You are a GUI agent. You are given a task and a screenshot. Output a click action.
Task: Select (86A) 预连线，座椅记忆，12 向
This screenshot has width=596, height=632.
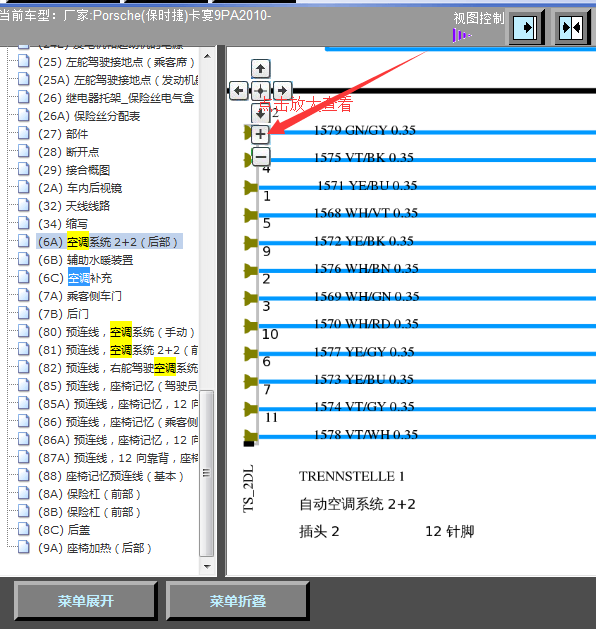(118, 440)
